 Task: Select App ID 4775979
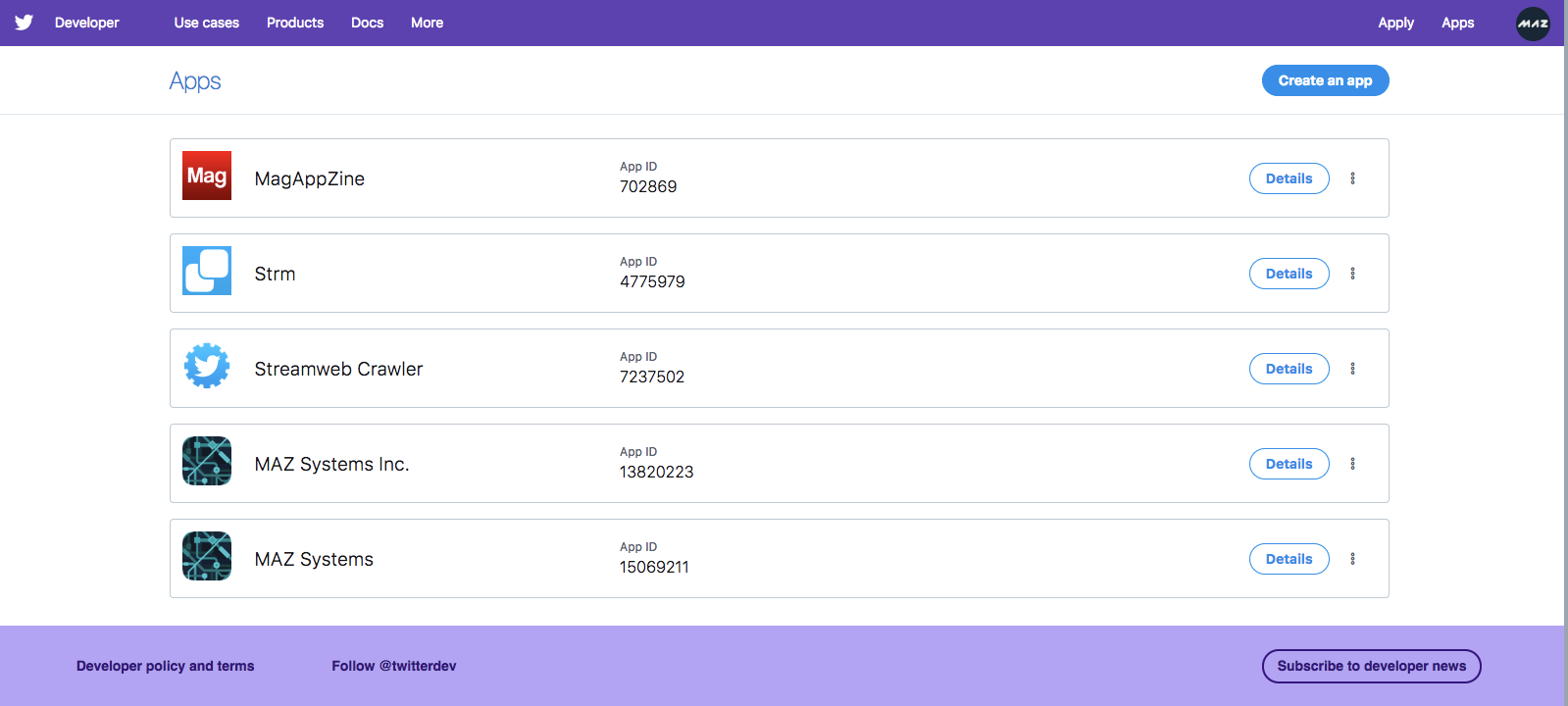pyautogui.click(x=652, y=281)
